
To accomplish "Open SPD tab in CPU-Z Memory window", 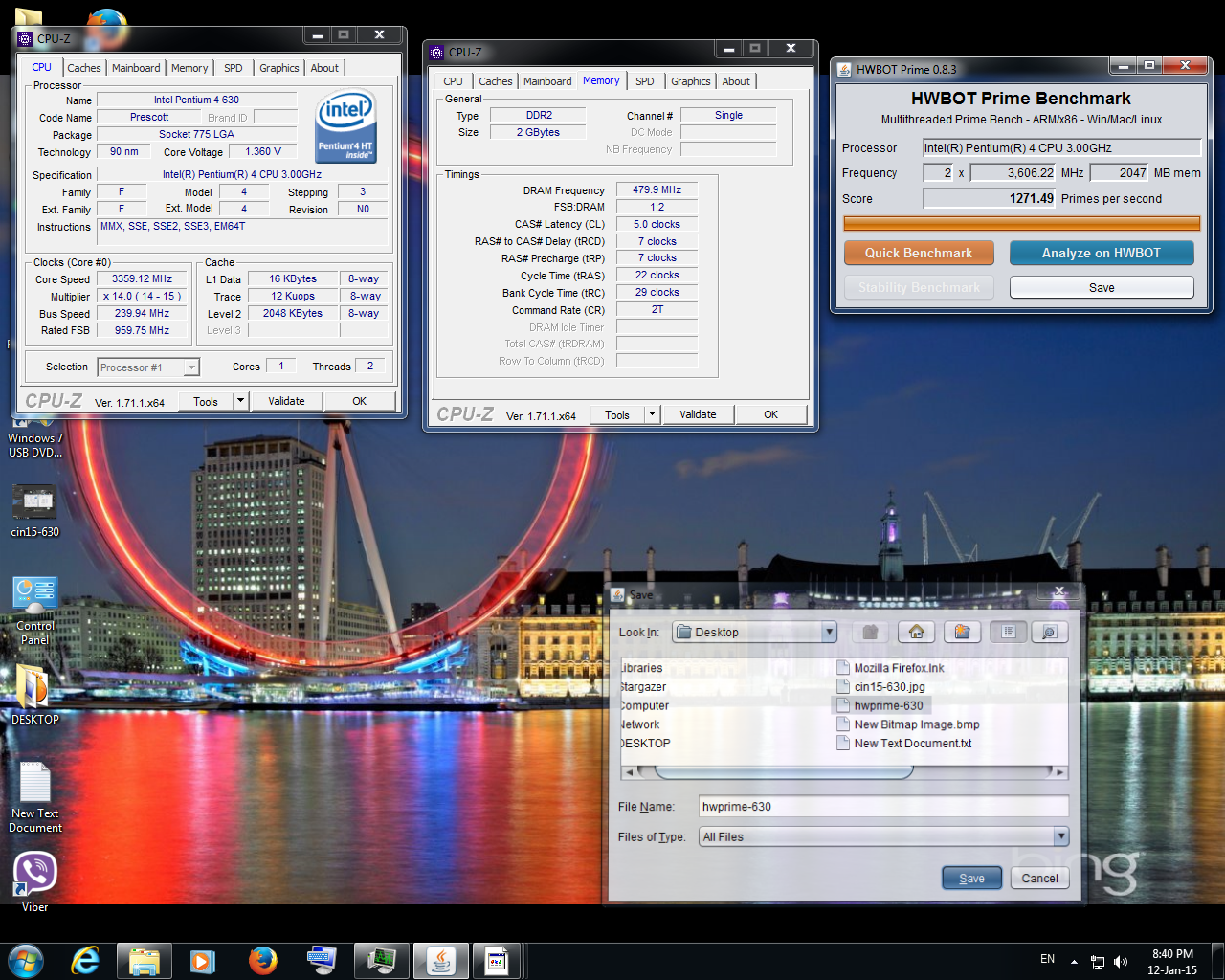I will [645, 81].
